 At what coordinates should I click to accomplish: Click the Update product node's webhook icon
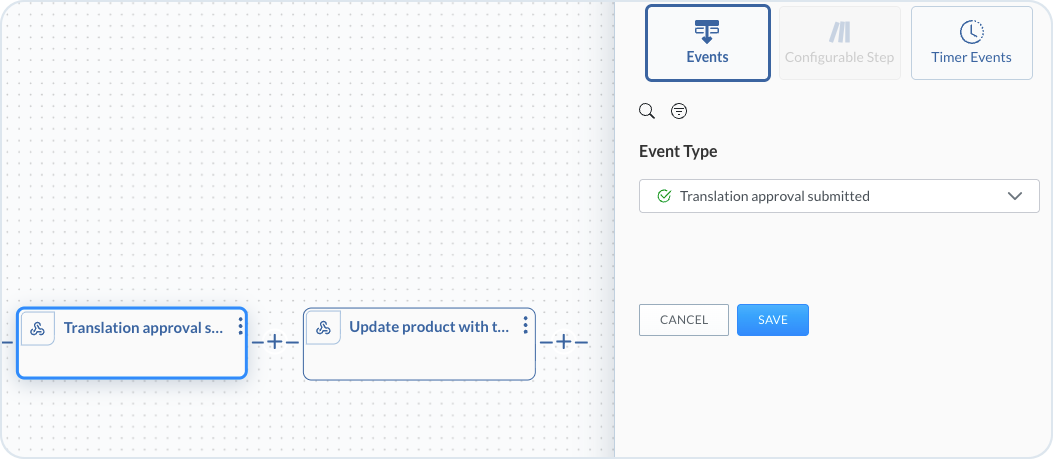click(x=323, y=328)
